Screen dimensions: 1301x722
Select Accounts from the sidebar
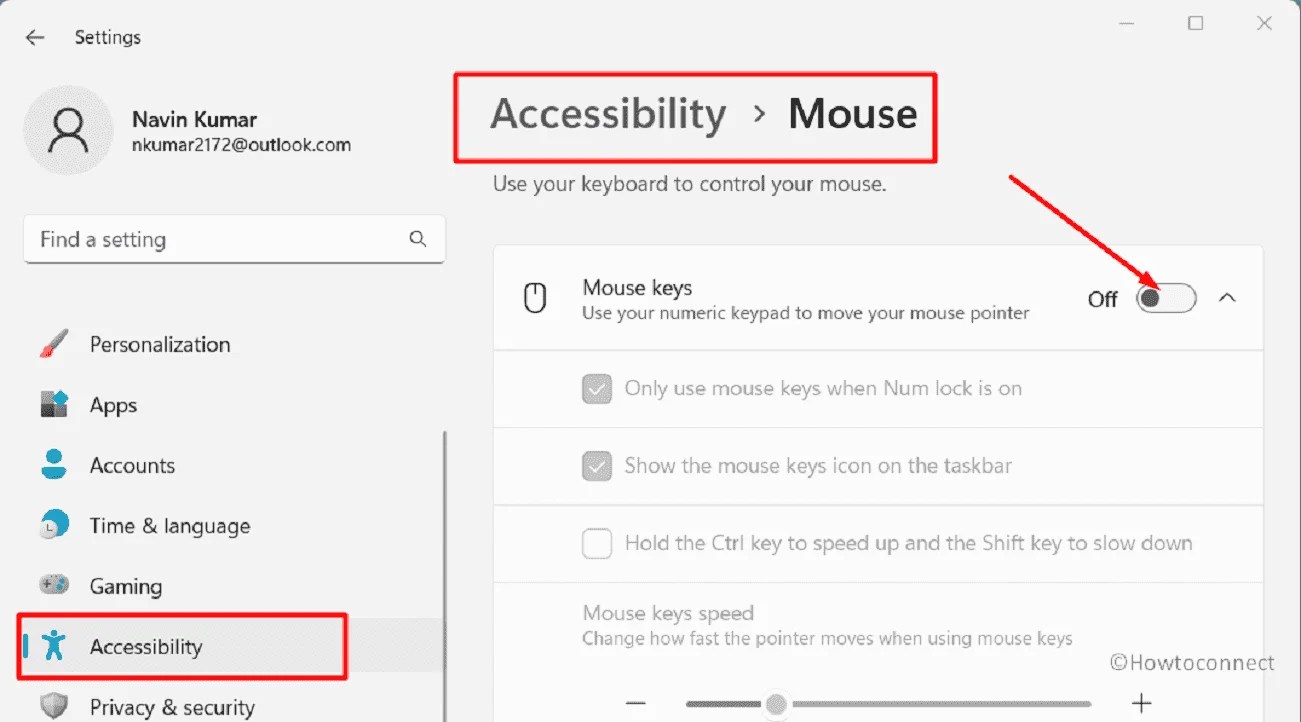point(131,465)
